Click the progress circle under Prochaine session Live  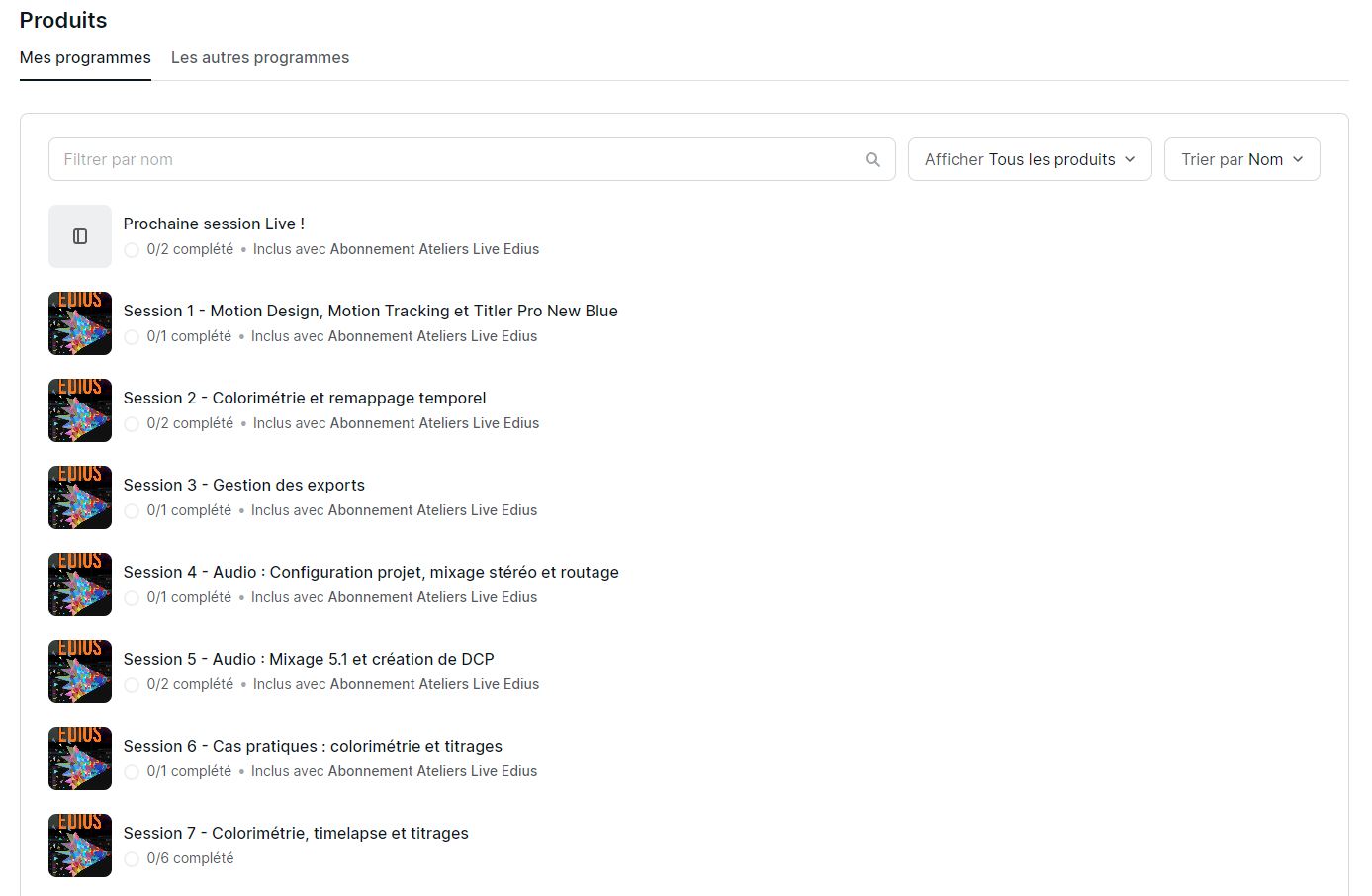(132, 250)
